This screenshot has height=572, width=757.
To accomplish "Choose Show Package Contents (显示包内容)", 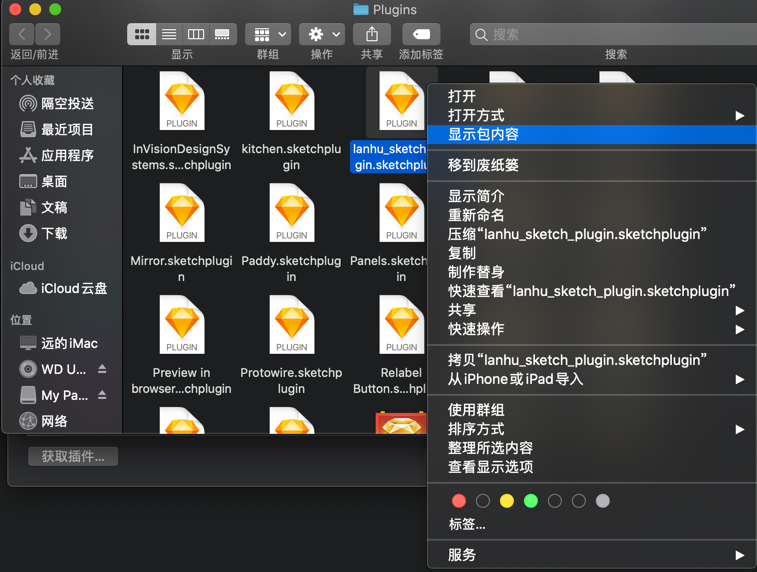I will tap(592, 134).
